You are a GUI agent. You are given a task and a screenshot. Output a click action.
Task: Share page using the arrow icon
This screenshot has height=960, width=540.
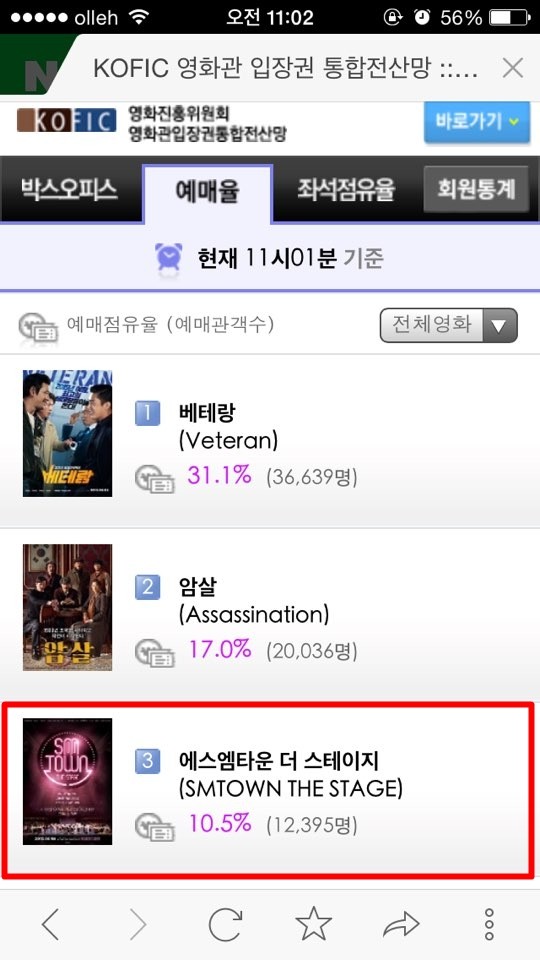(401, 924)
